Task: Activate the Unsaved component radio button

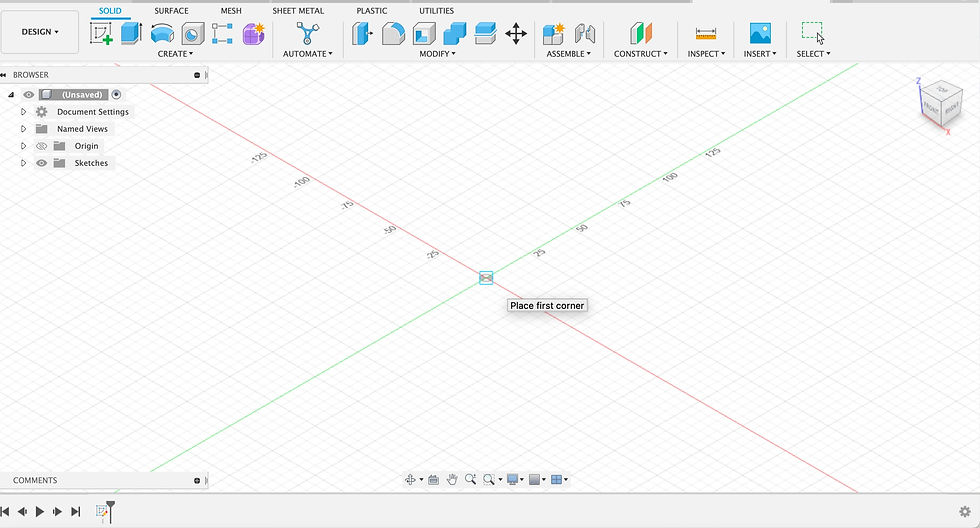Action: click(116, 95)
